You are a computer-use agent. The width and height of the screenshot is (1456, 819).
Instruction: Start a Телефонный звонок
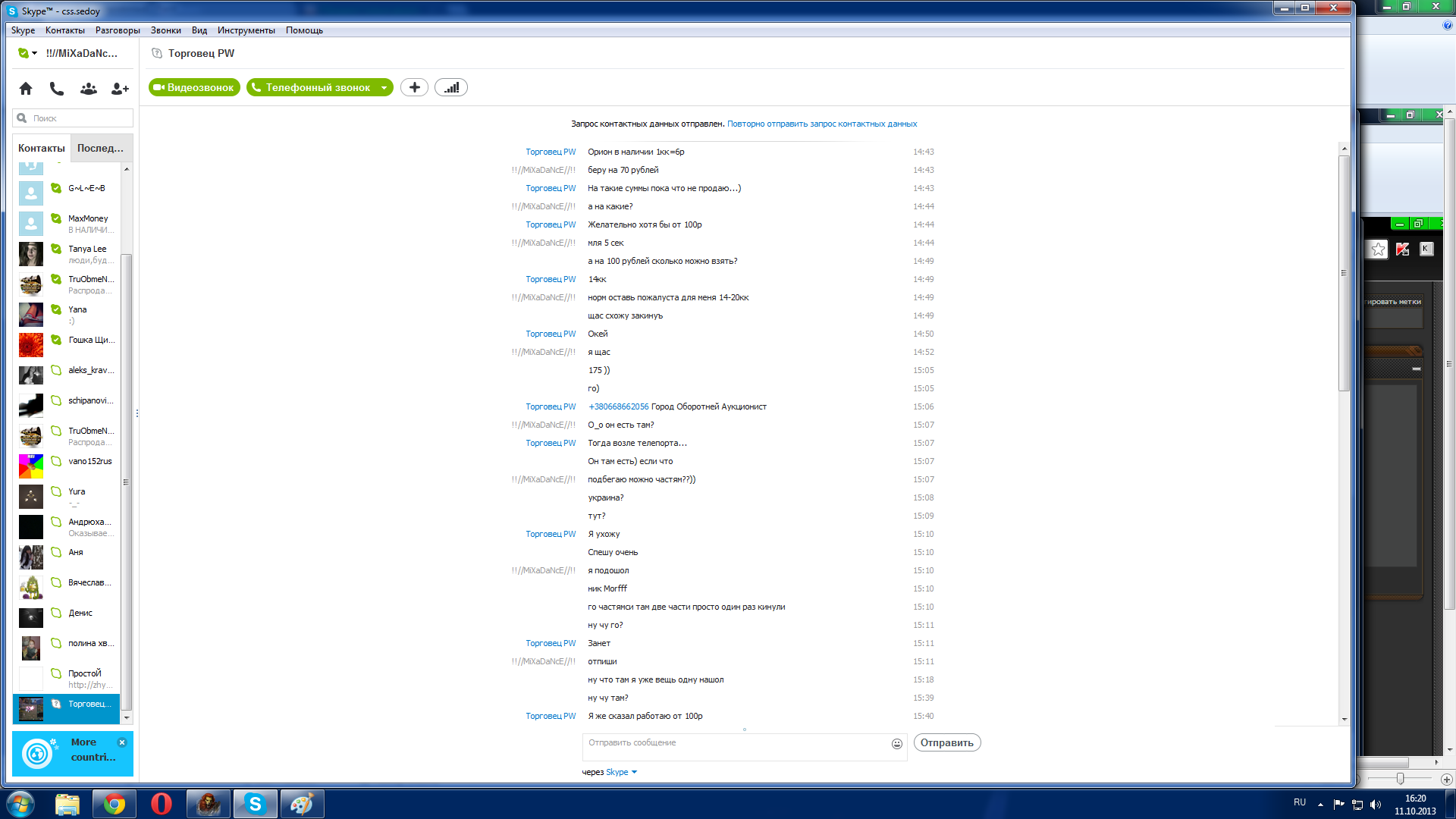click(x=312, y=88)
